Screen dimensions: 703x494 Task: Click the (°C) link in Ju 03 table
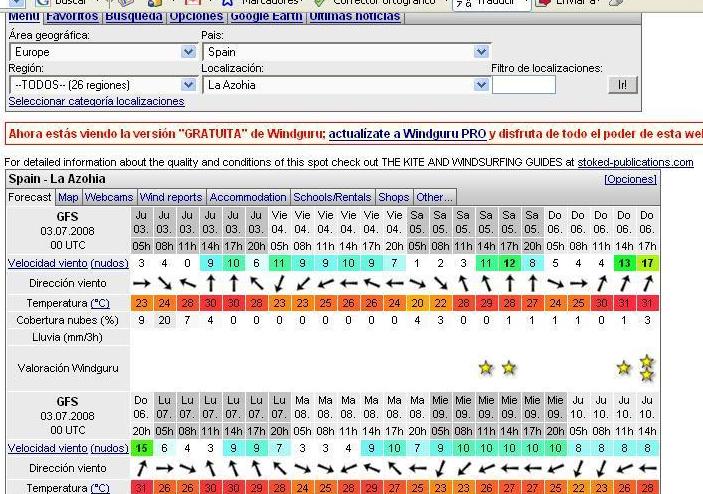coord(100,303)
